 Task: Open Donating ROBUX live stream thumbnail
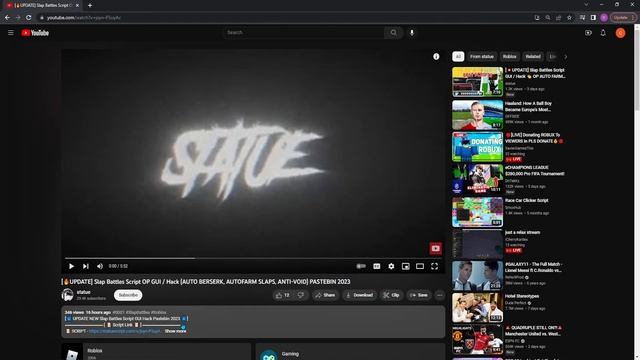pos(478,147)
